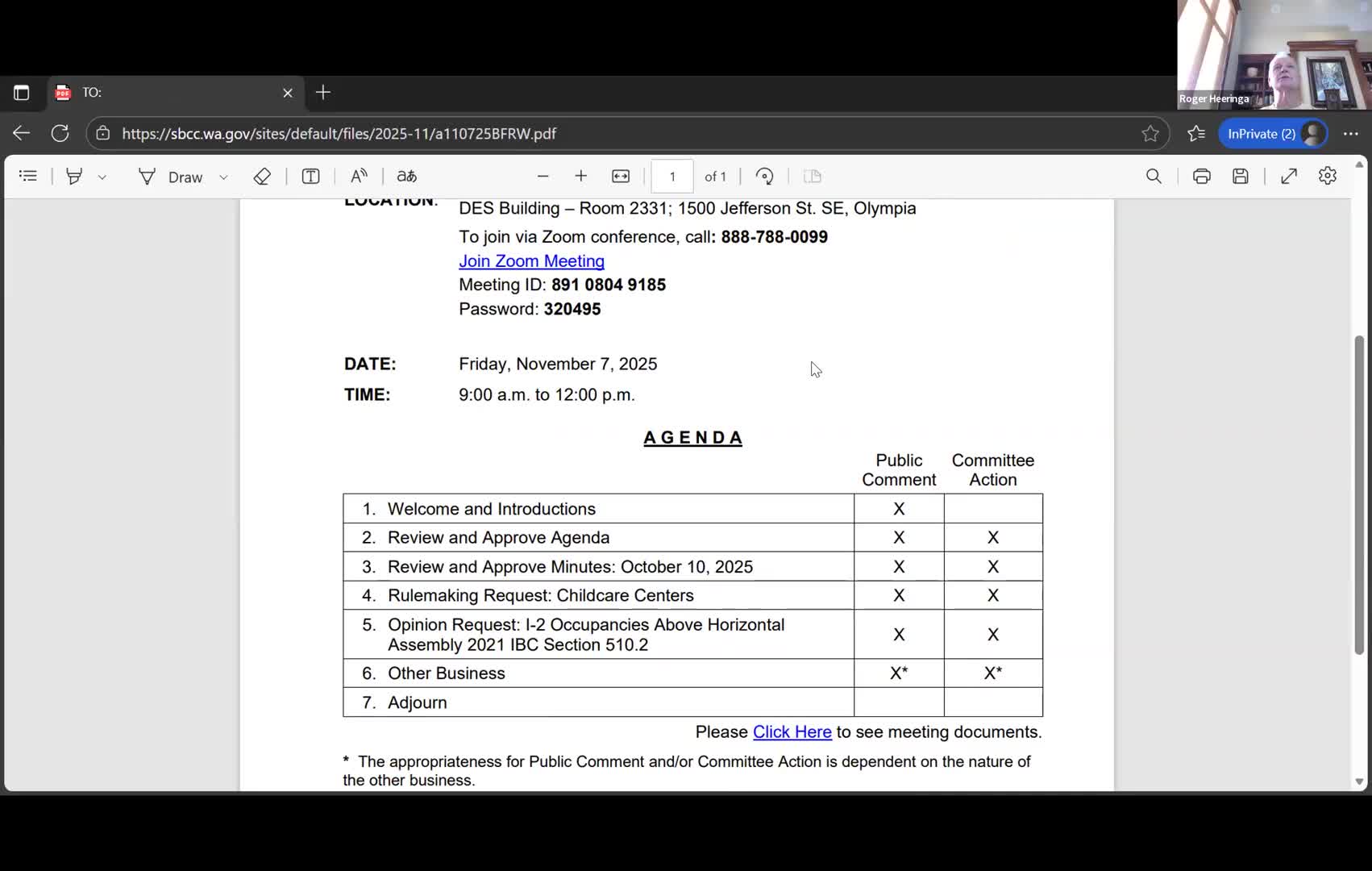Screen dimensions: 1372x871
Task: Start Read aloud for the PDF
Action: point(359,176)
